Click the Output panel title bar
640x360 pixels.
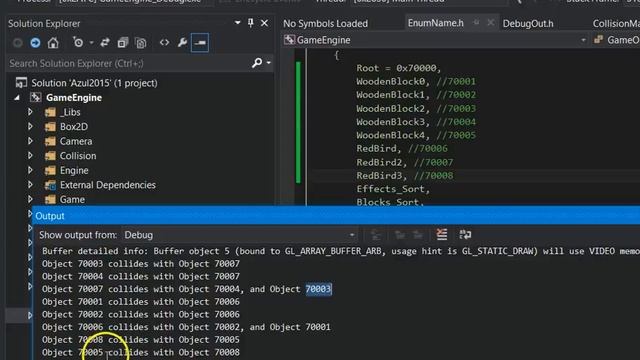tap(336, 216)
